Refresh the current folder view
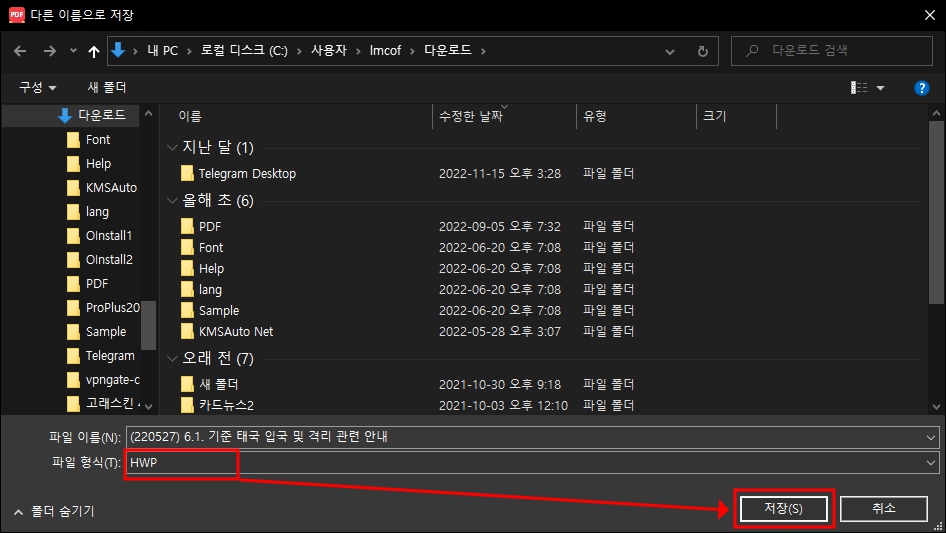Viewport: 946px width, 533px height. pos(703,51)
